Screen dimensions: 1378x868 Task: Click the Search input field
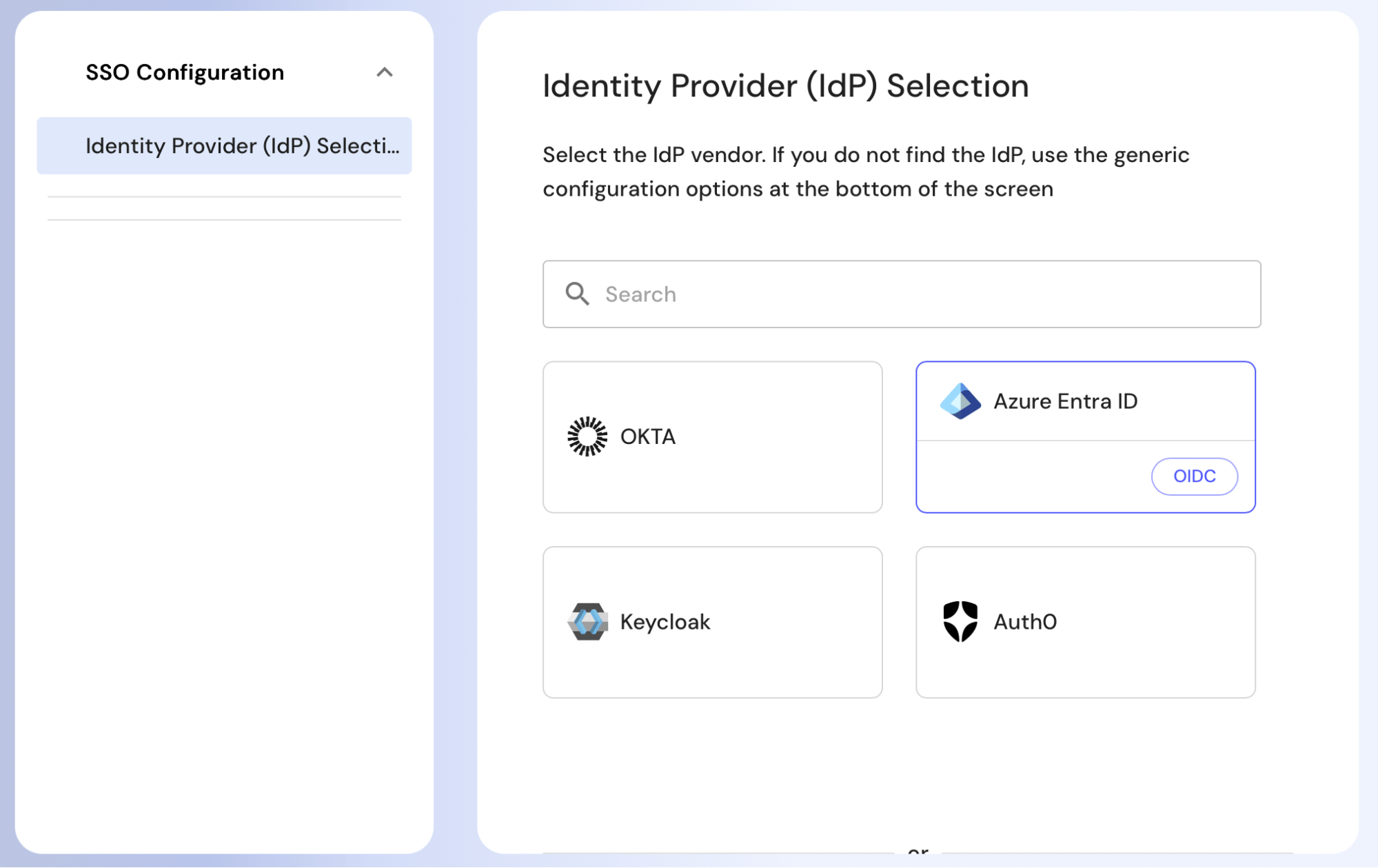point(901,294)
